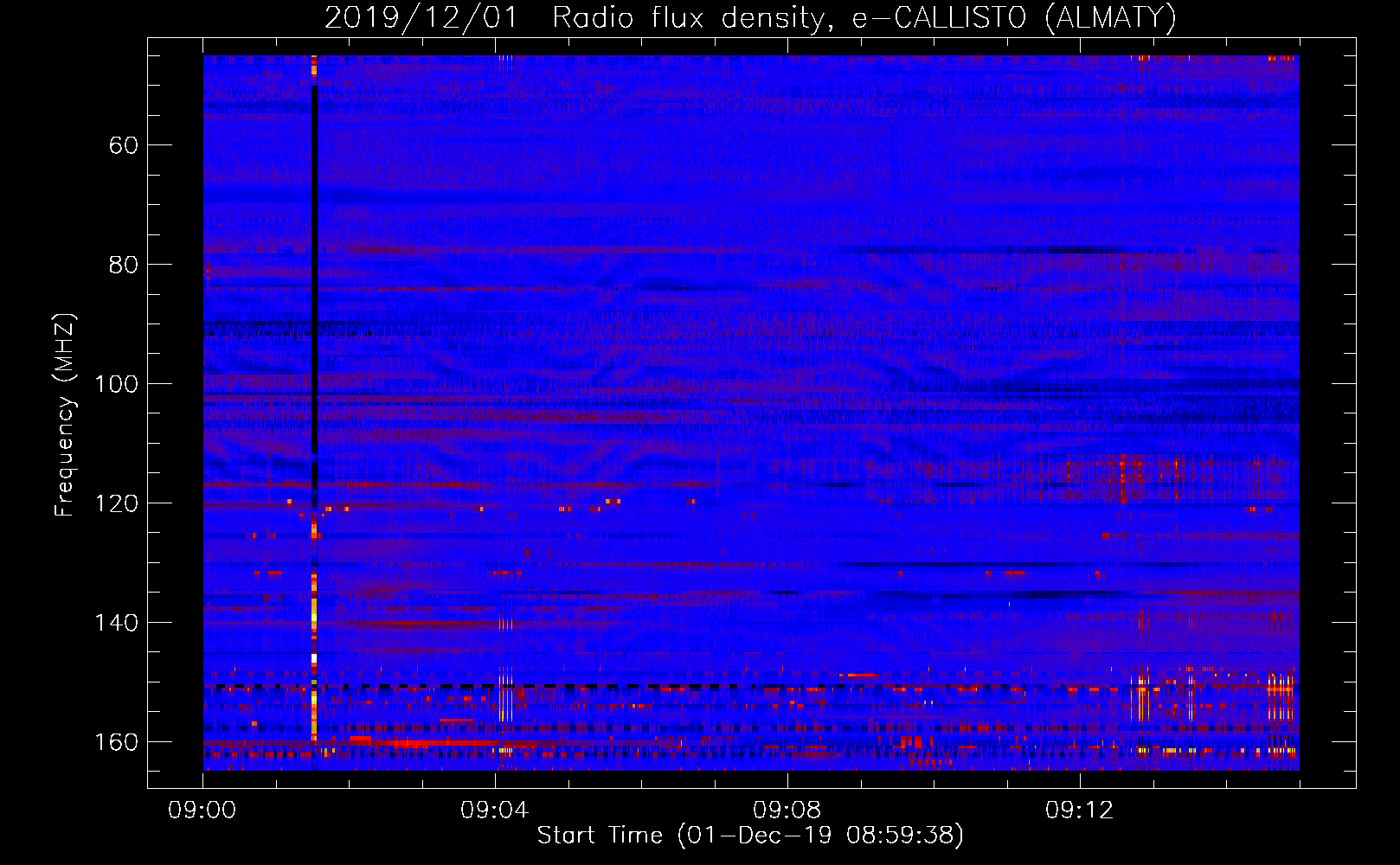Select the 'Frequency (MHZ)' y-axis label

click(x=65, y=414)
